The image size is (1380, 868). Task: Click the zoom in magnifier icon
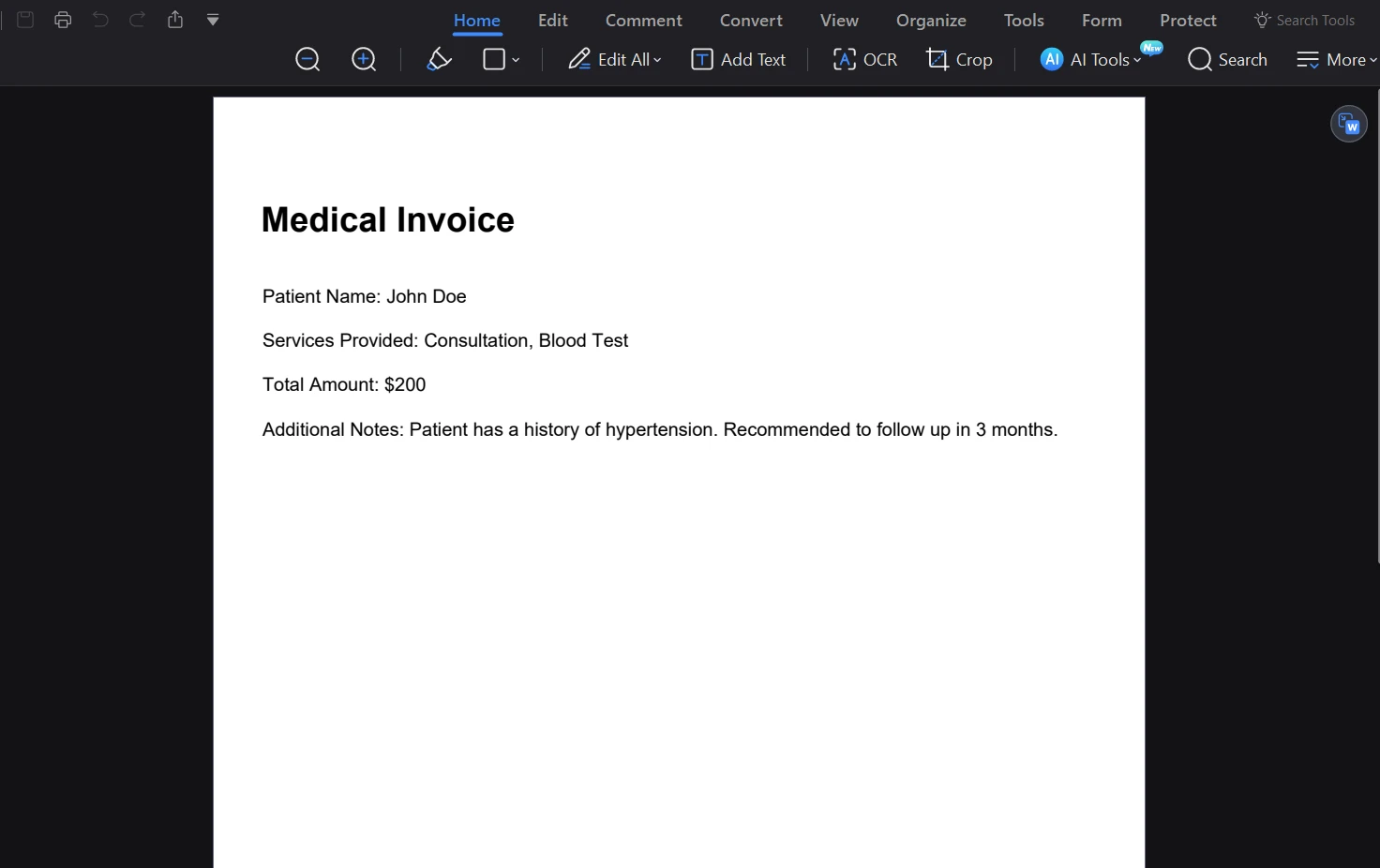(x=364, y=60)
